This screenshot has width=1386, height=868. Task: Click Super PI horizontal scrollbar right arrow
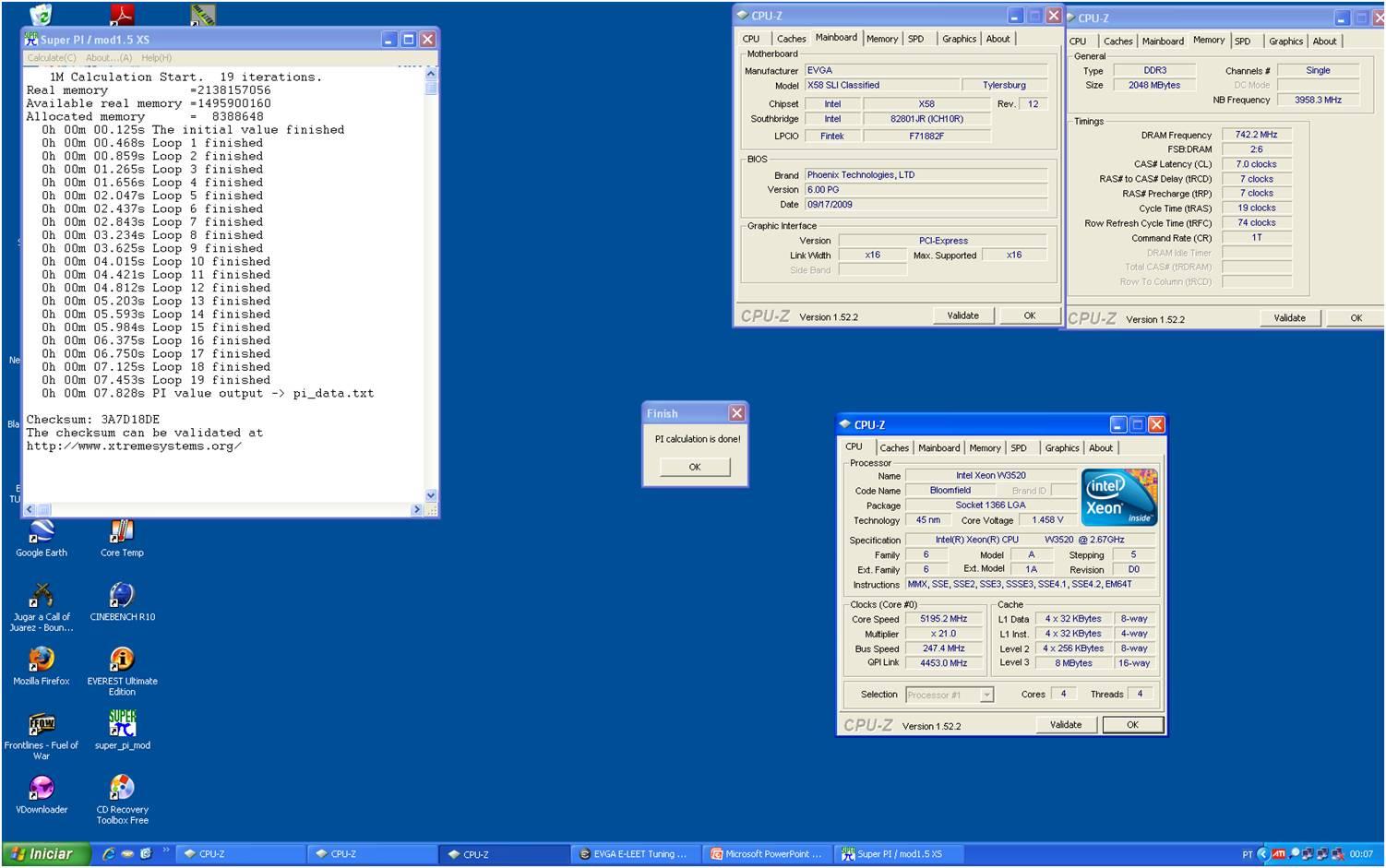[417, 509]
